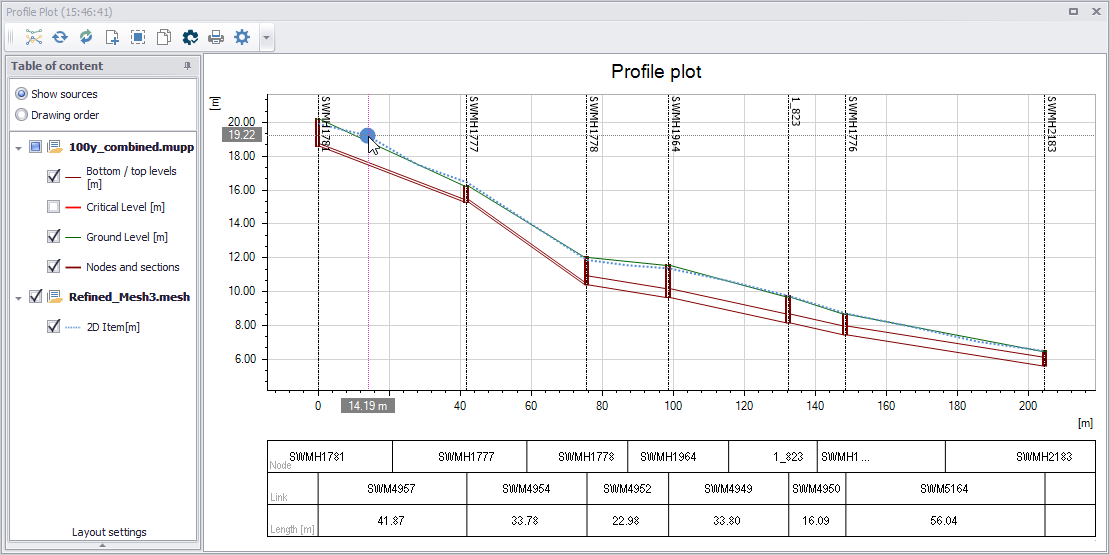Image resolution: width=1110 pixels, height=555 pixels.
Task: Click the green and blue reload icon
Action: 86,37
